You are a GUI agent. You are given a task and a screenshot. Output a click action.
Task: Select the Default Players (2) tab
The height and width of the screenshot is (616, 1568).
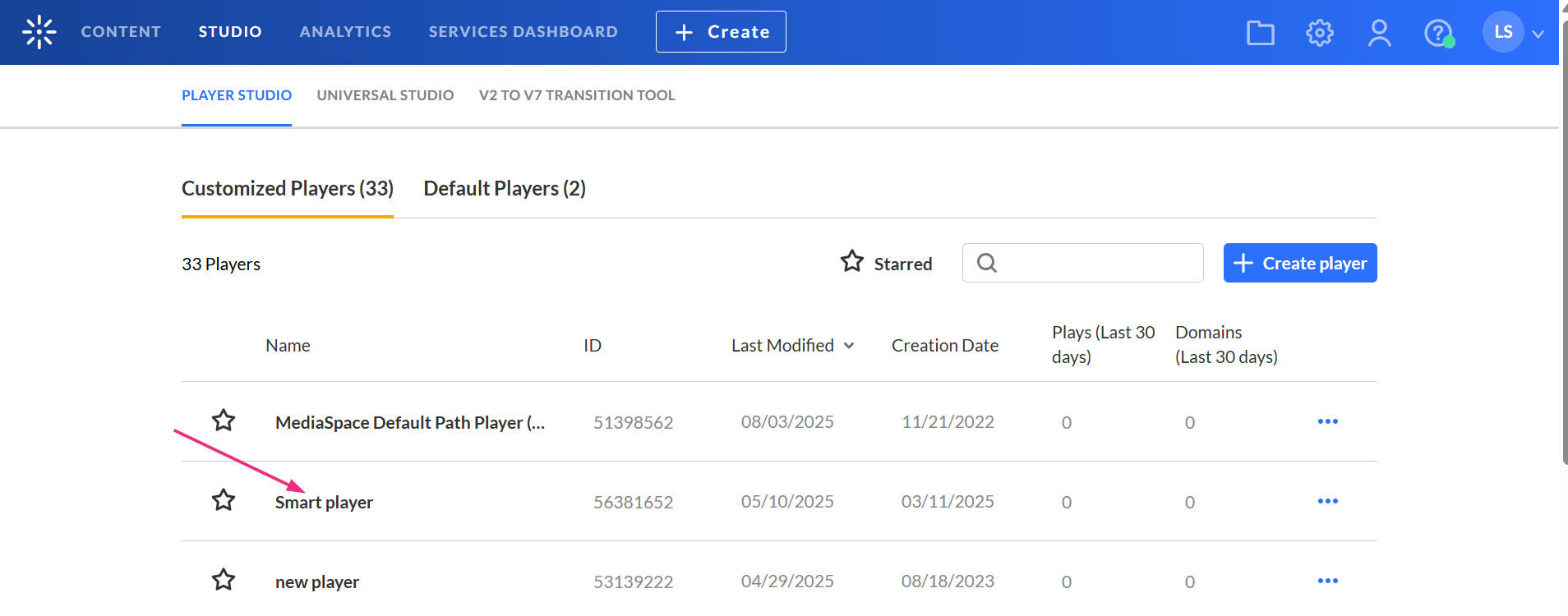click(x=505, y=189)
